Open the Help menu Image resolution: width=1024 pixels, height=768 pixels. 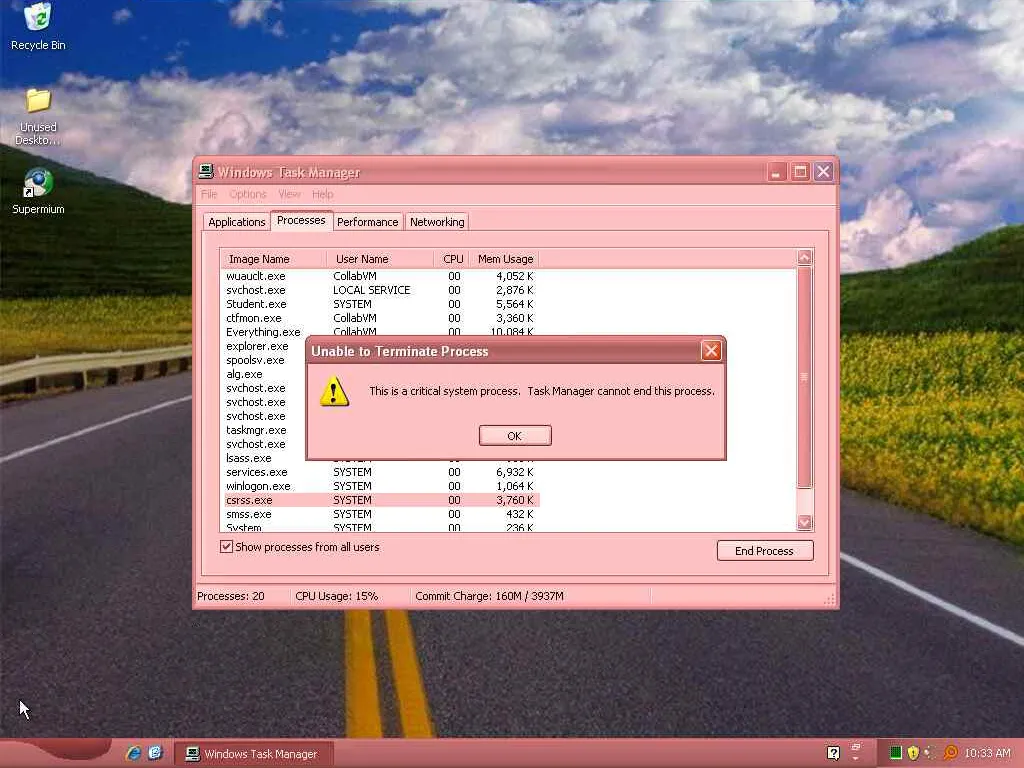(323, 194)
